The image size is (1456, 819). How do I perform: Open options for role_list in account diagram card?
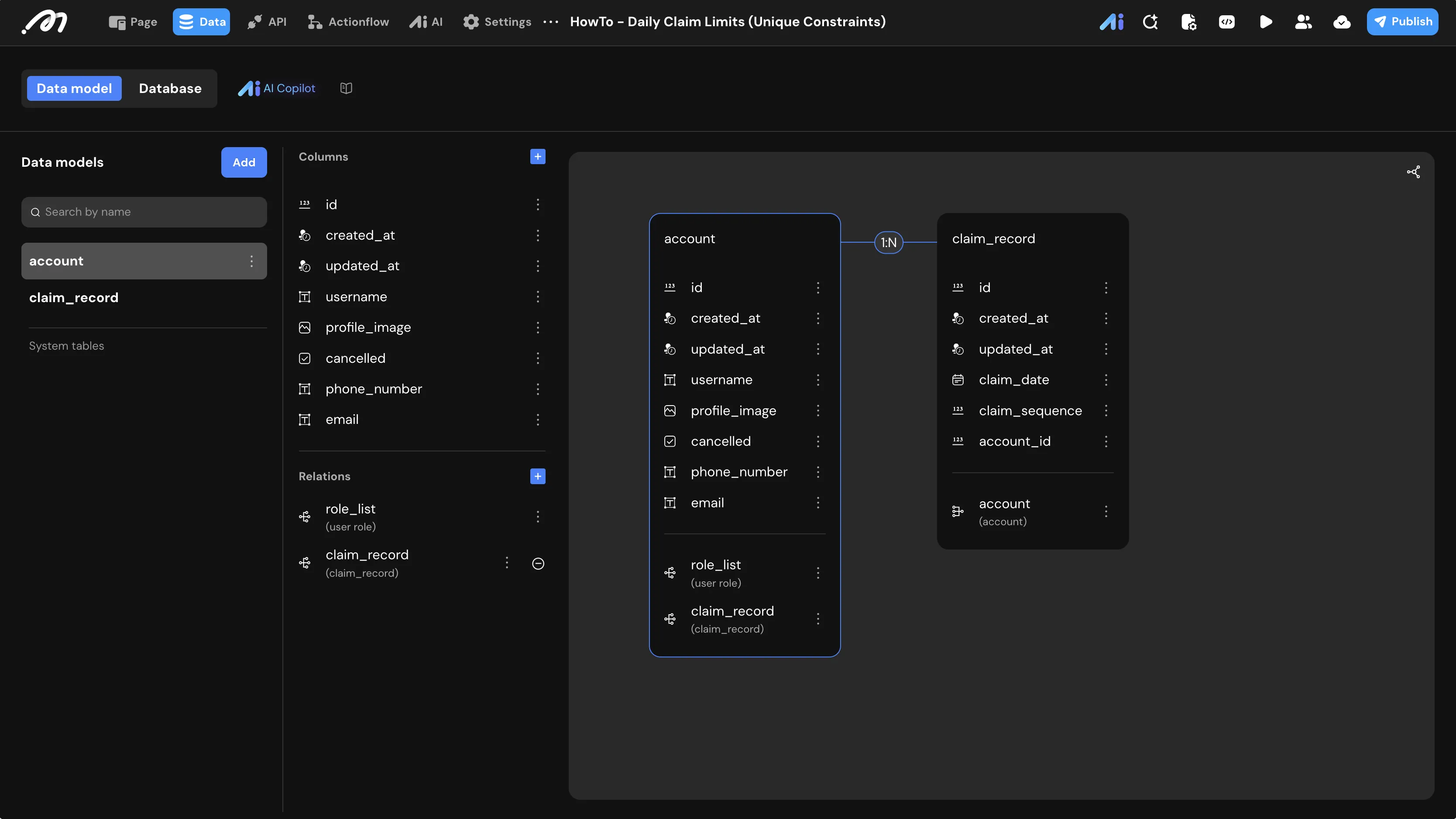[x=817, y=573]
